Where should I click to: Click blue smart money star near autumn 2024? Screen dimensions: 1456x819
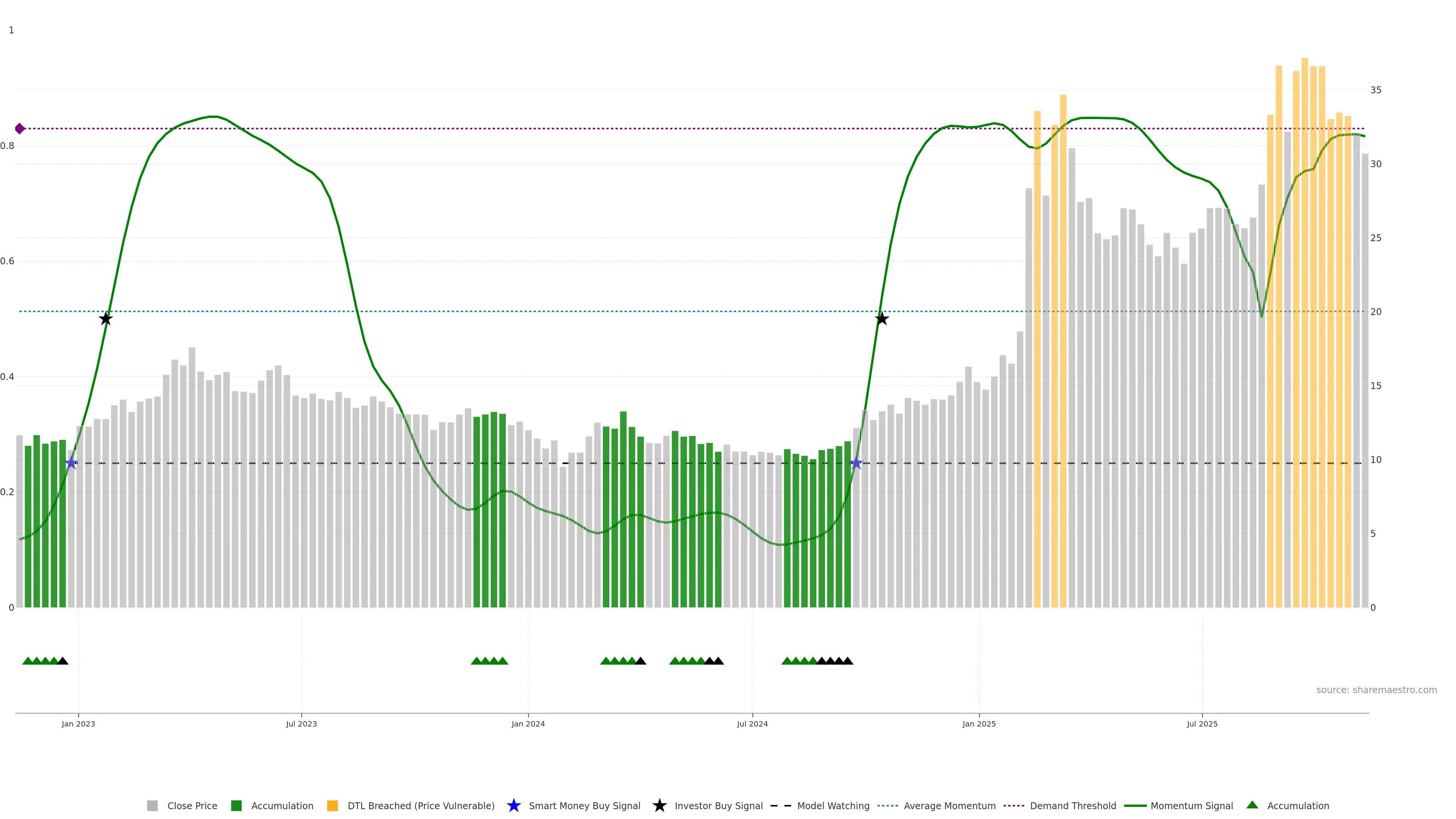click(856, 463)
